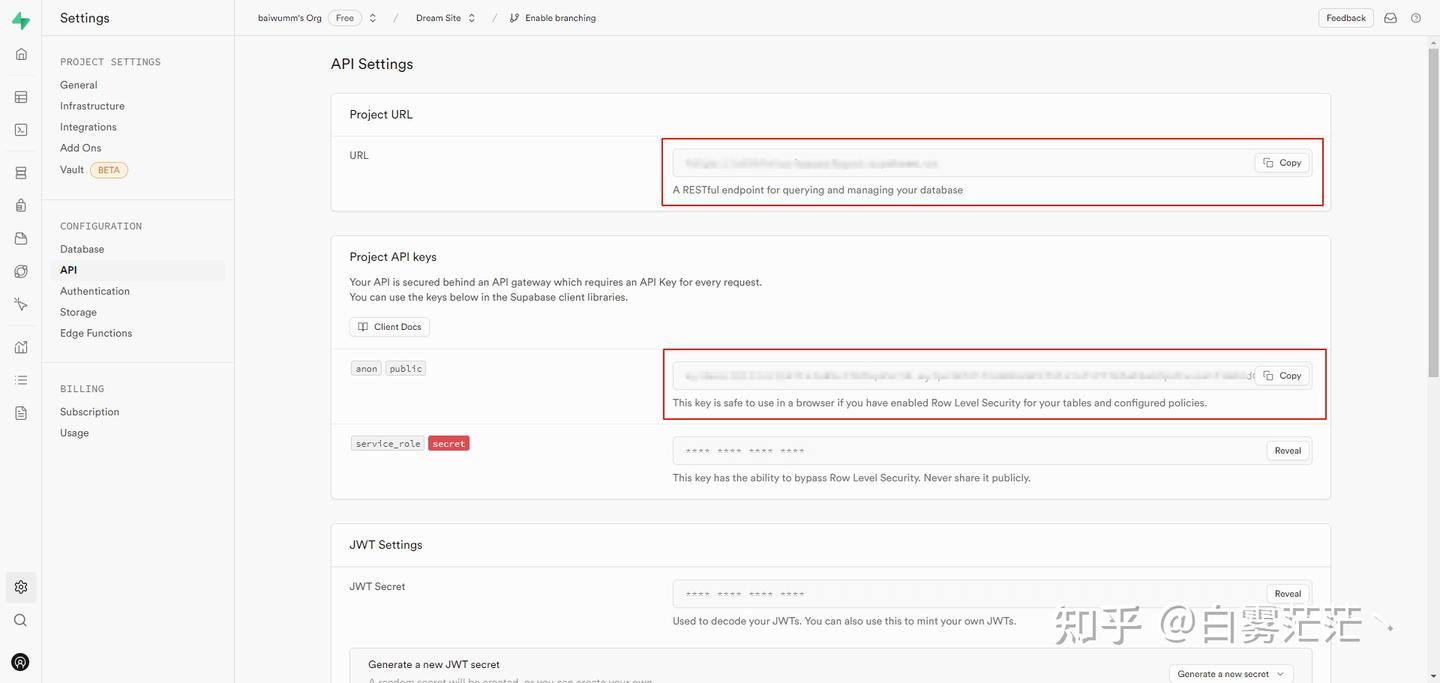Open the Storage icon in sidebar
The width and height of the screenshot is (1440, 683).
point(21,239)
